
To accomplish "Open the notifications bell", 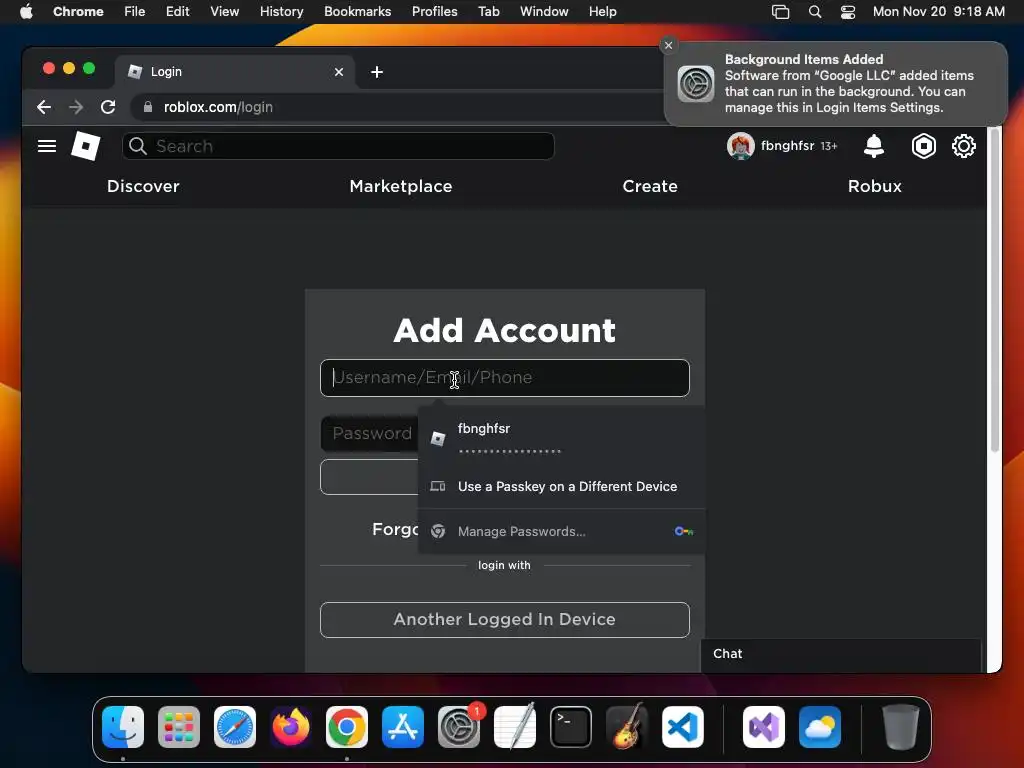I will [x=873, y=146].
